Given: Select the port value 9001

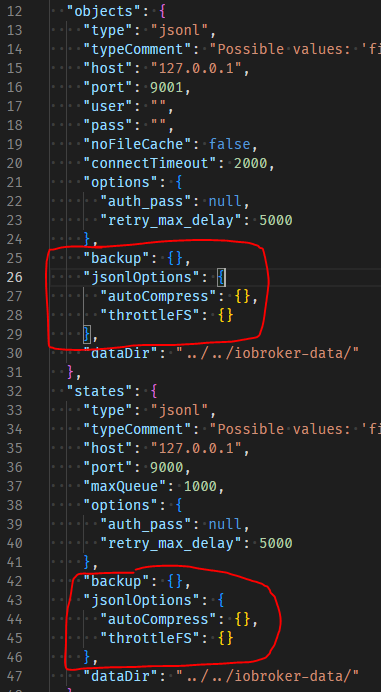Looking at the screenshot, I should click(166, 87).
